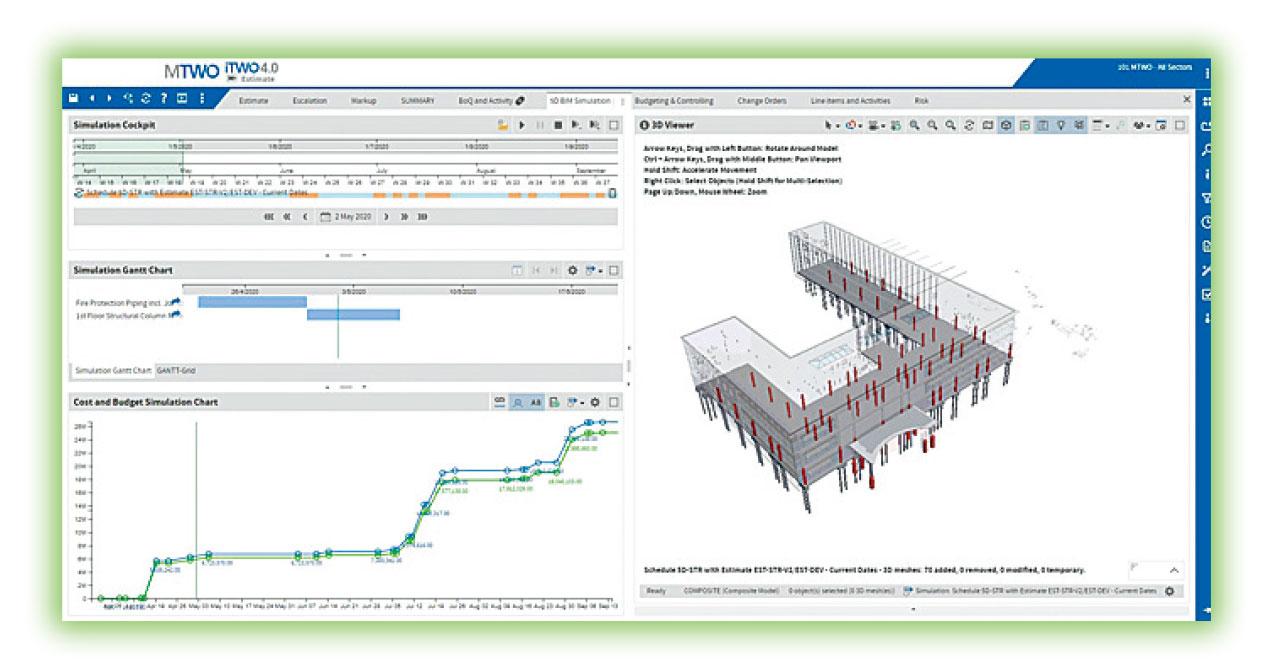Open Simulation Gantt Chart settings gear
The width and height of the screenshot is (1280, 668).
point(573,270)
